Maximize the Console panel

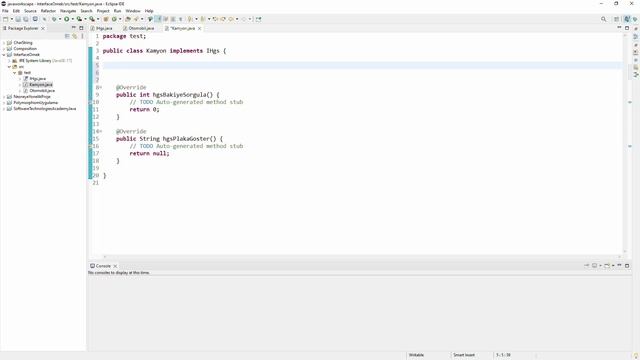[x=627, y=265]
